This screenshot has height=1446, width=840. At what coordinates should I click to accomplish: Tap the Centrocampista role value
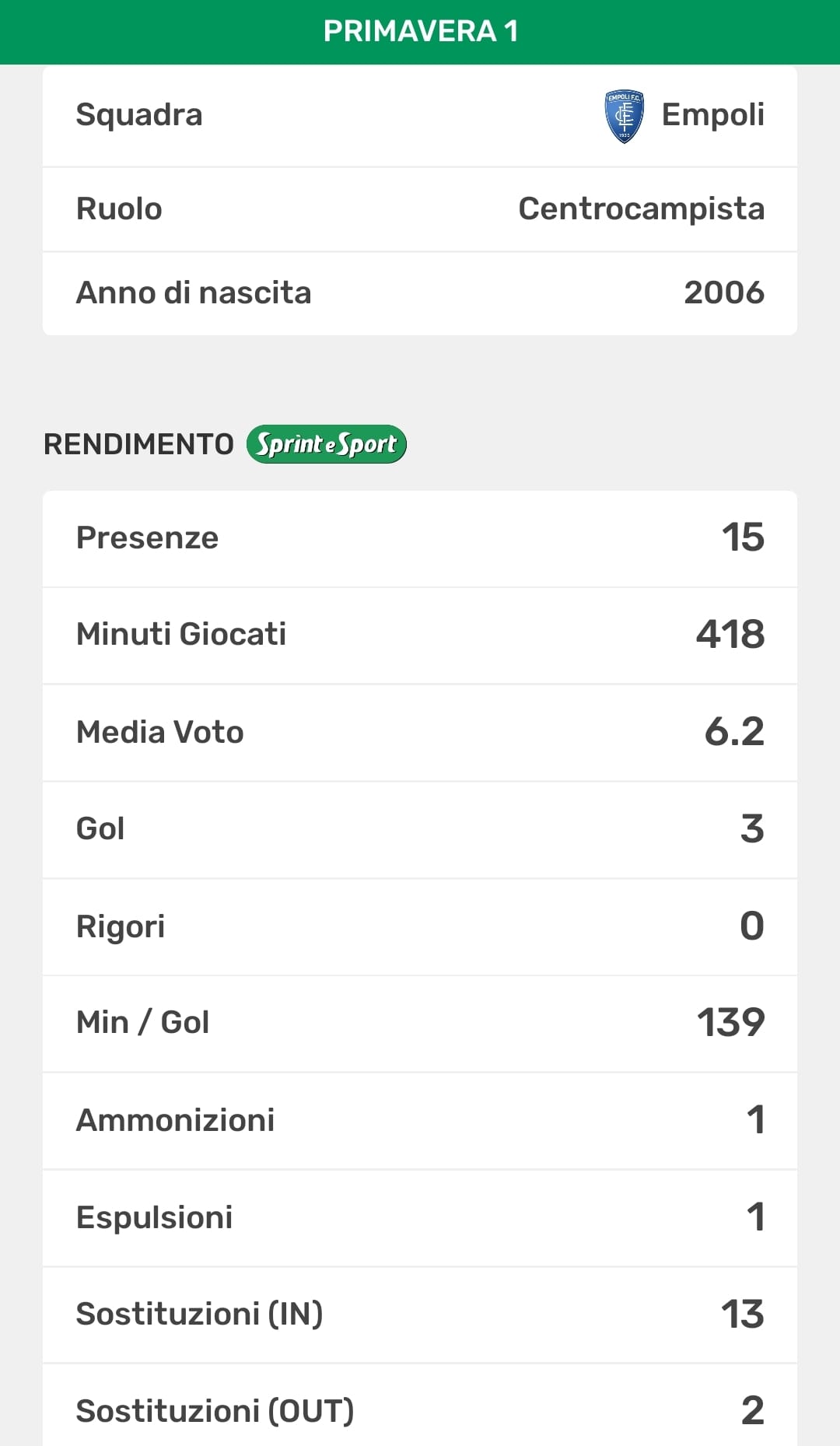pyautogui.click(x=641, y=209)
